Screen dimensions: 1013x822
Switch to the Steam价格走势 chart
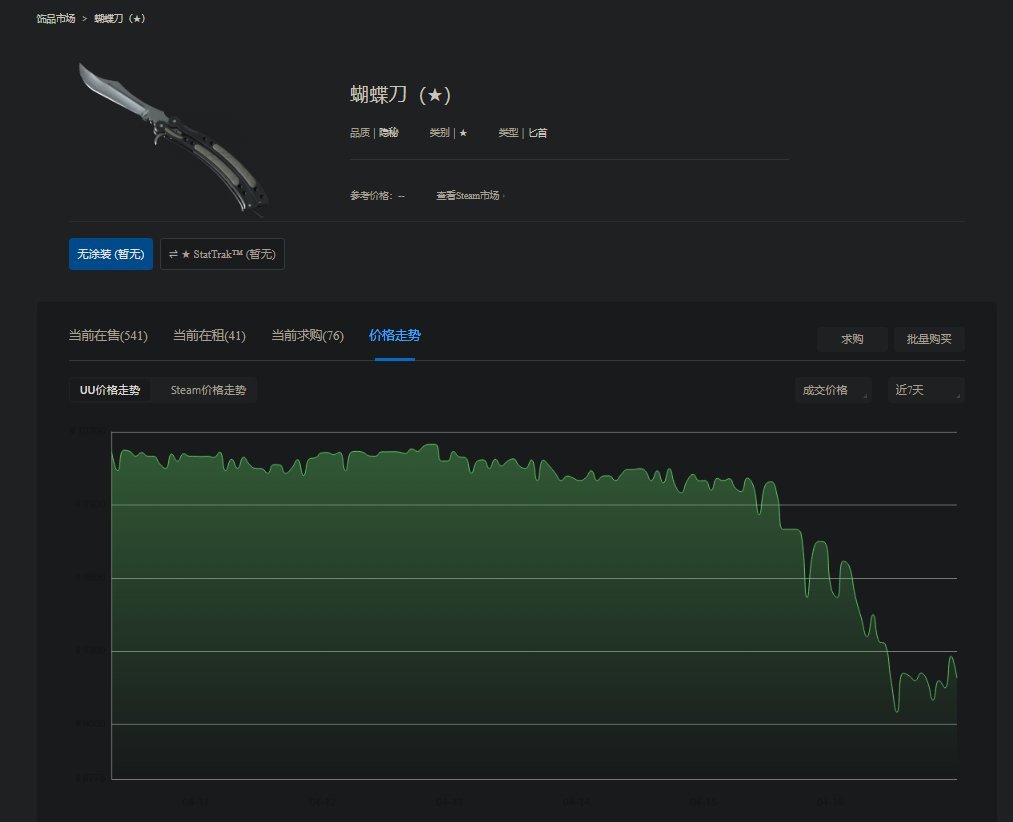click(x=208, y=390)
